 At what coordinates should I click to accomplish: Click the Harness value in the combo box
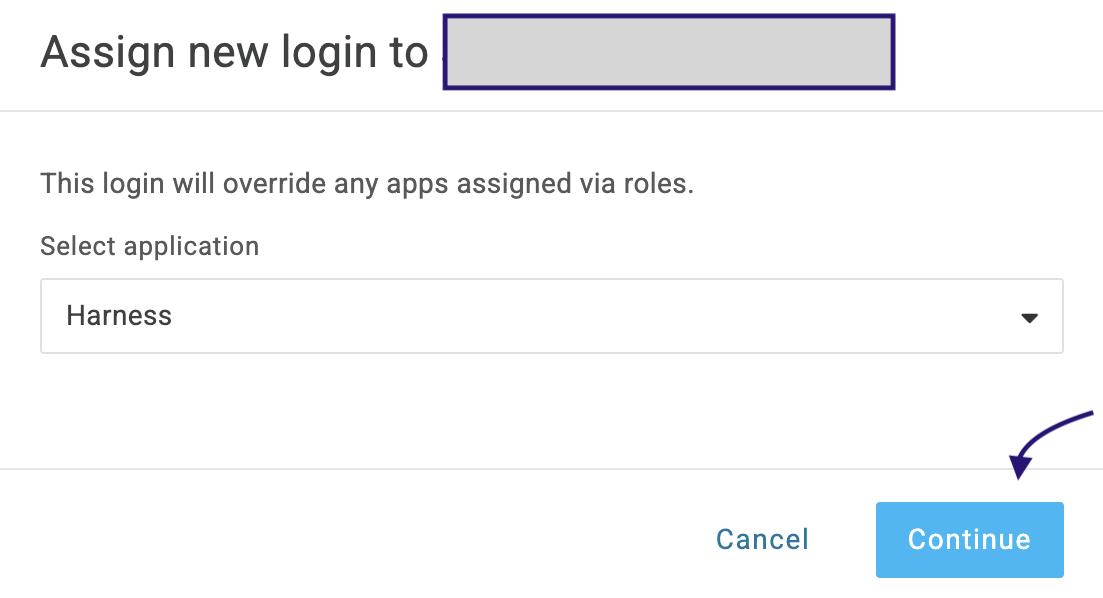pos(119,316)
